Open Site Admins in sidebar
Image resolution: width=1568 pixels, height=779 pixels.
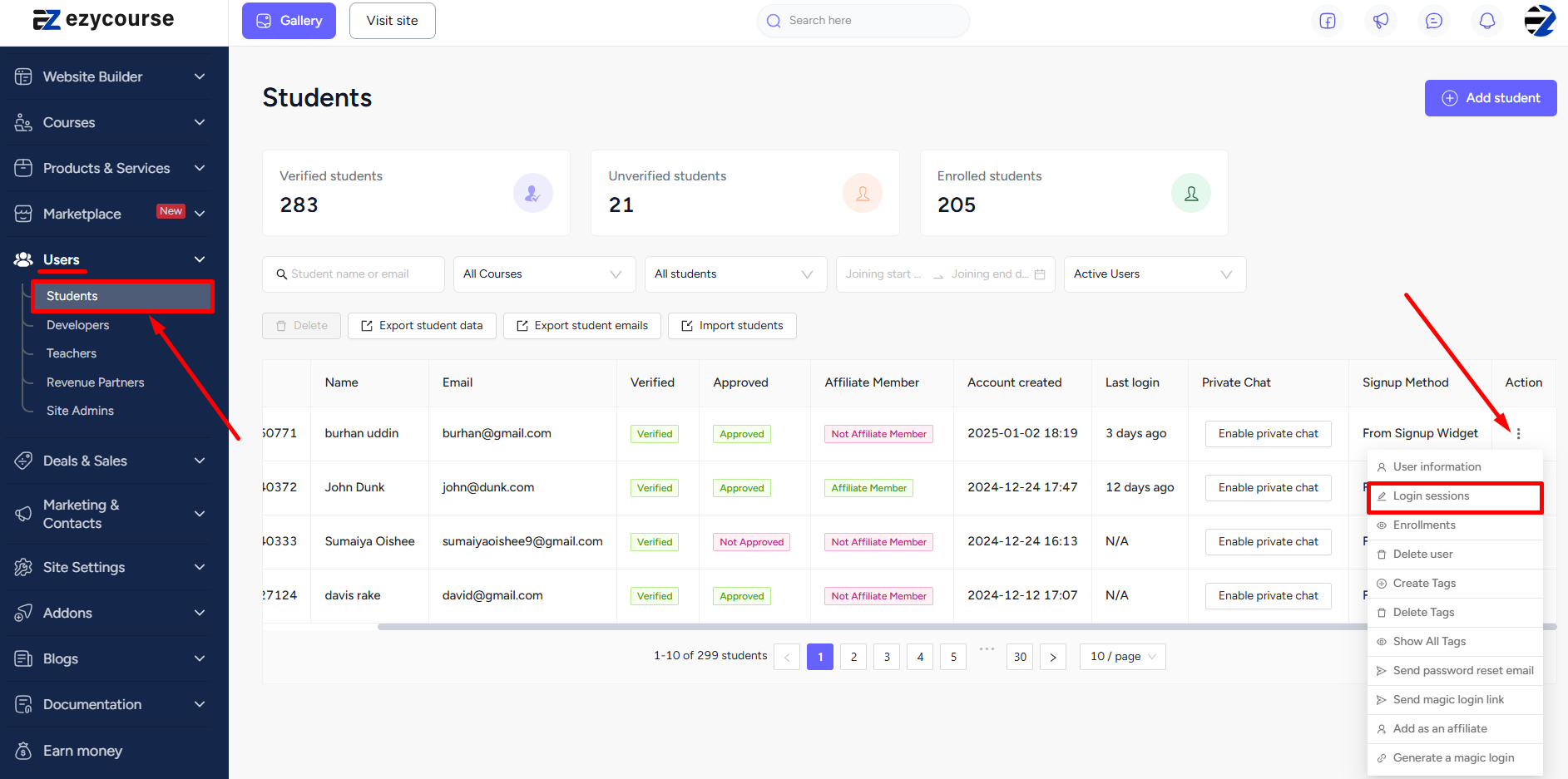tap(80, 411)
